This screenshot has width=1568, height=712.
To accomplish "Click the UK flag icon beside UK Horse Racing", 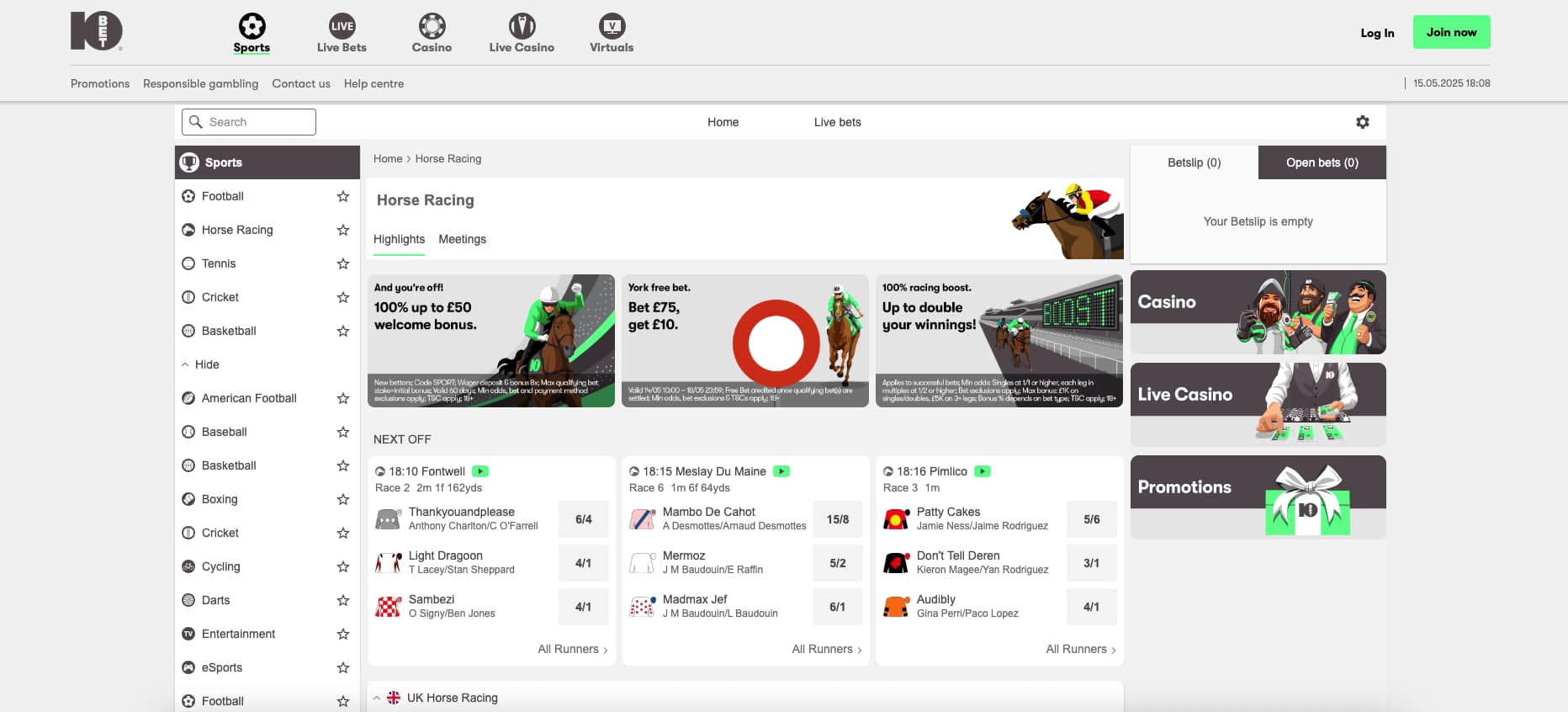I will [394, 698].
